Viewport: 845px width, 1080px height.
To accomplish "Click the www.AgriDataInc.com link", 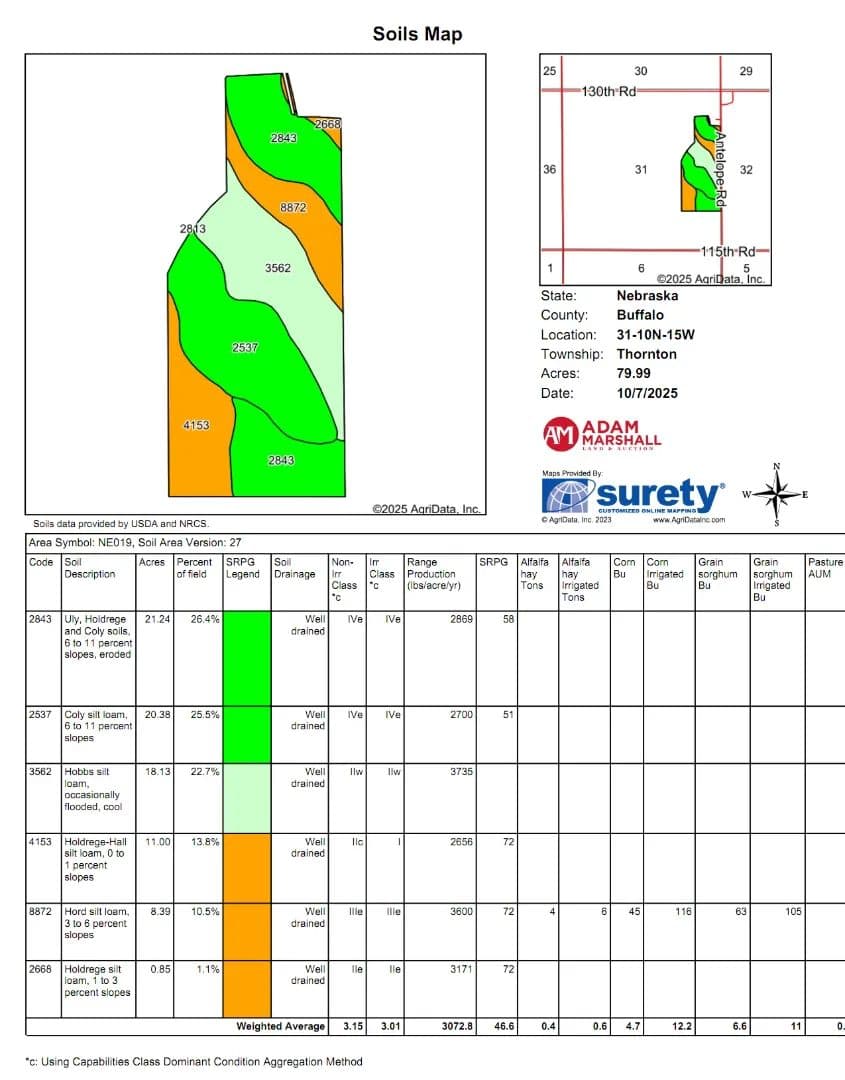I will [x=688, y=520].
